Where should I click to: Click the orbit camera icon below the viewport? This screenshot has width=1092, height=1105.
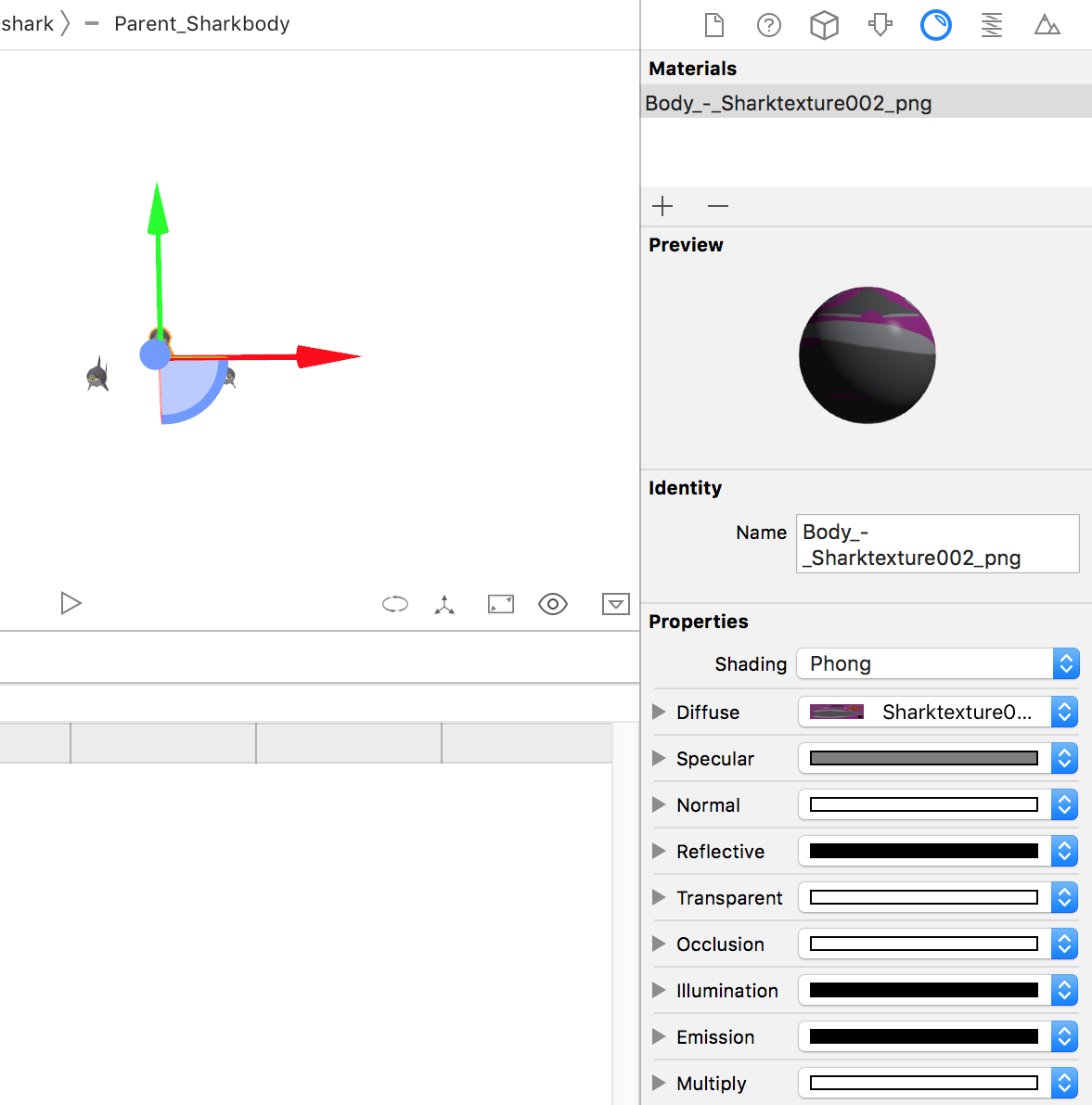(395, 604)
